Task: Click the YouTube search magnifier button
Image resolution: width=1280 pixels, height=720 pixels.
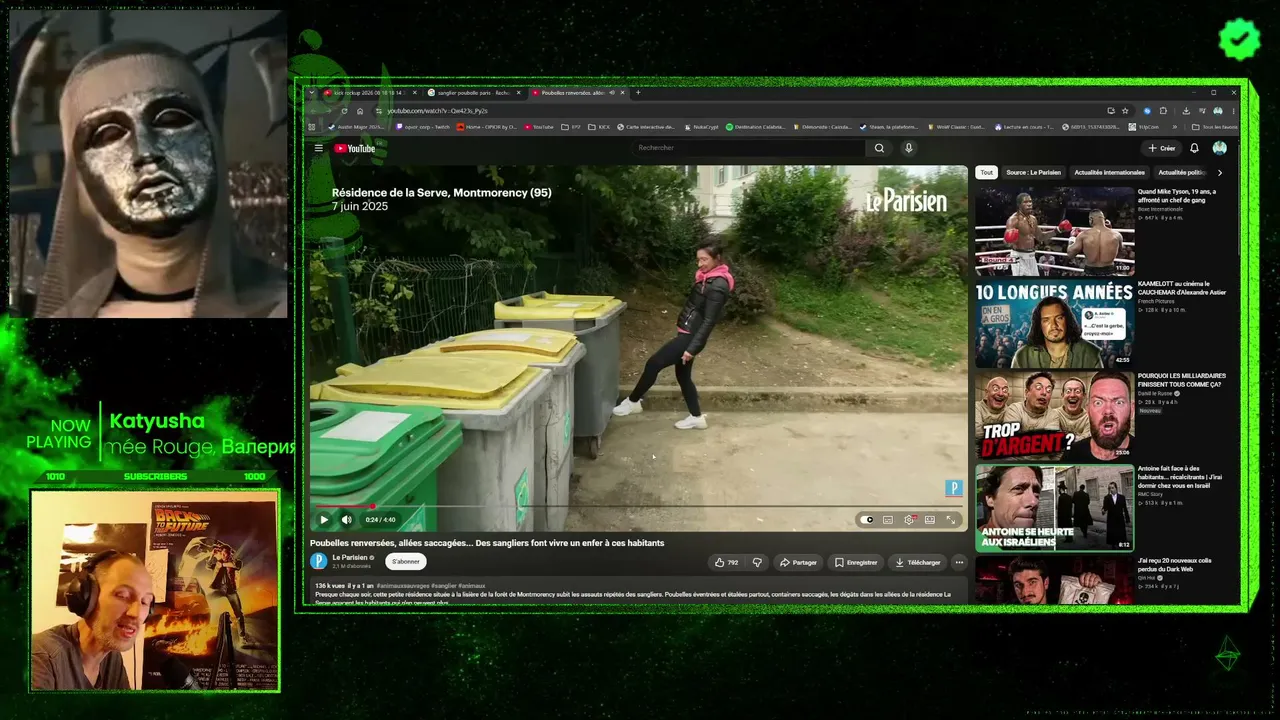Action: click(879, 148)
